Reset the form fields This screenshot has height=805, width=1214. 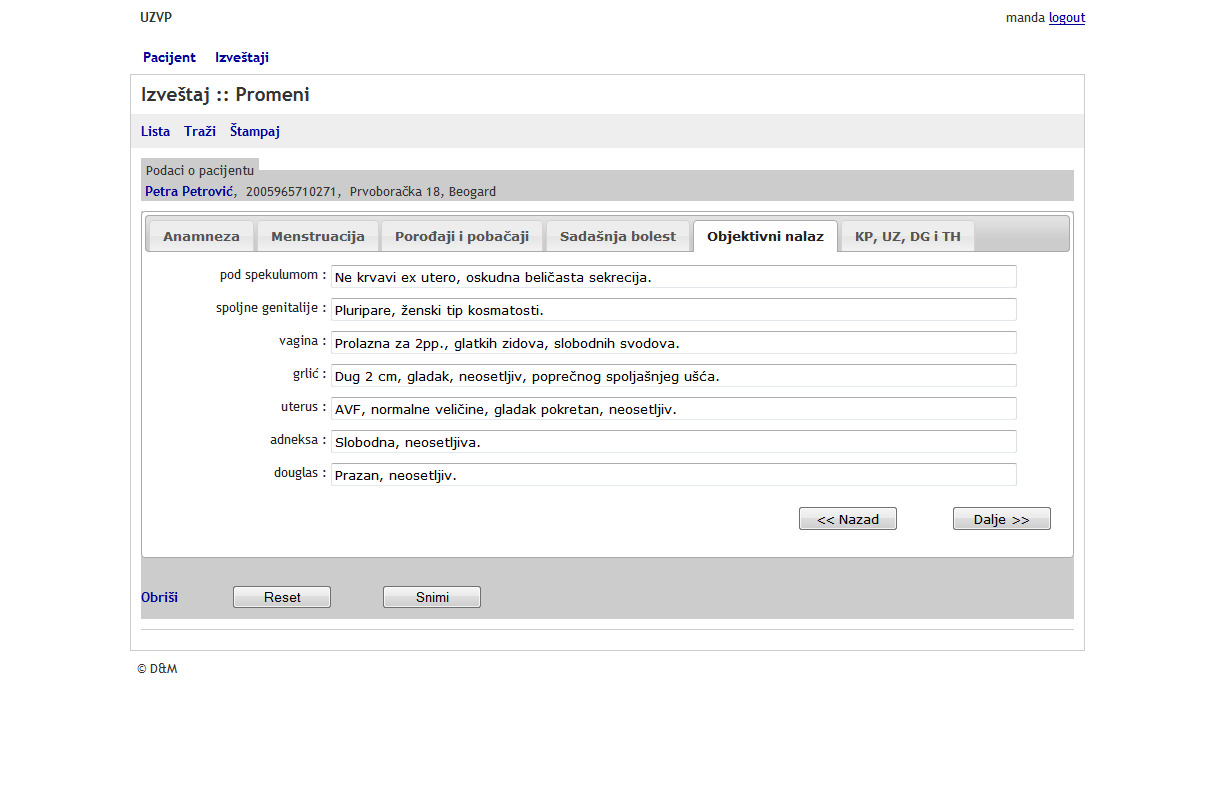point(282,597)
